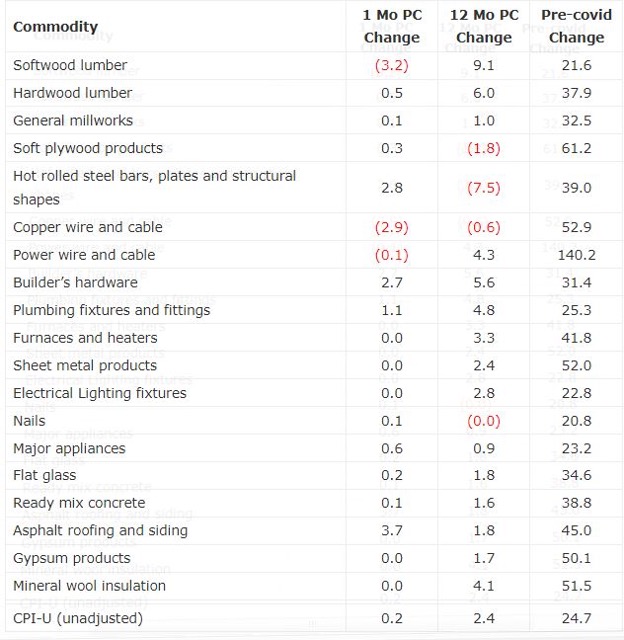Click the 1 Mo PC Change header
624x640 pixels.
(391, 26)
